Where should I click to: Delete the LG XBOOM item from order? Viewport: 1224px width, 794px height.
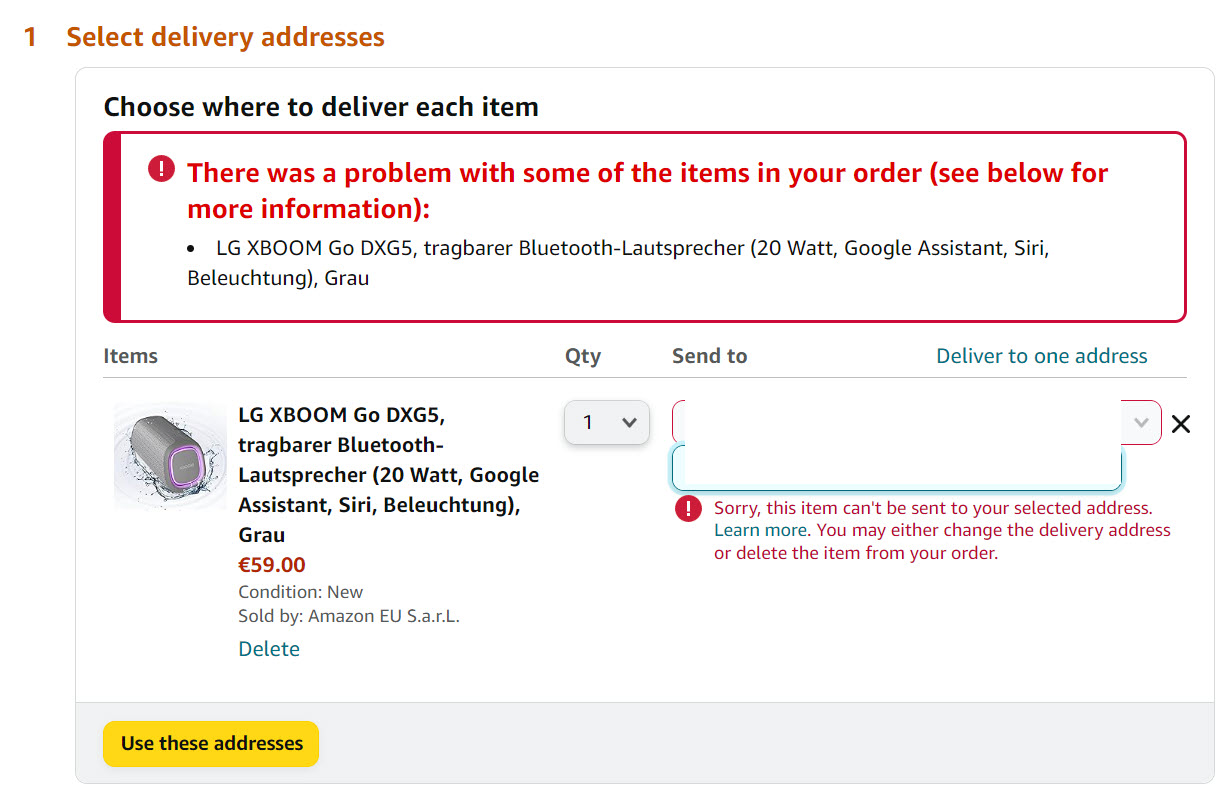pyautogui.click(x=269, y=649)
